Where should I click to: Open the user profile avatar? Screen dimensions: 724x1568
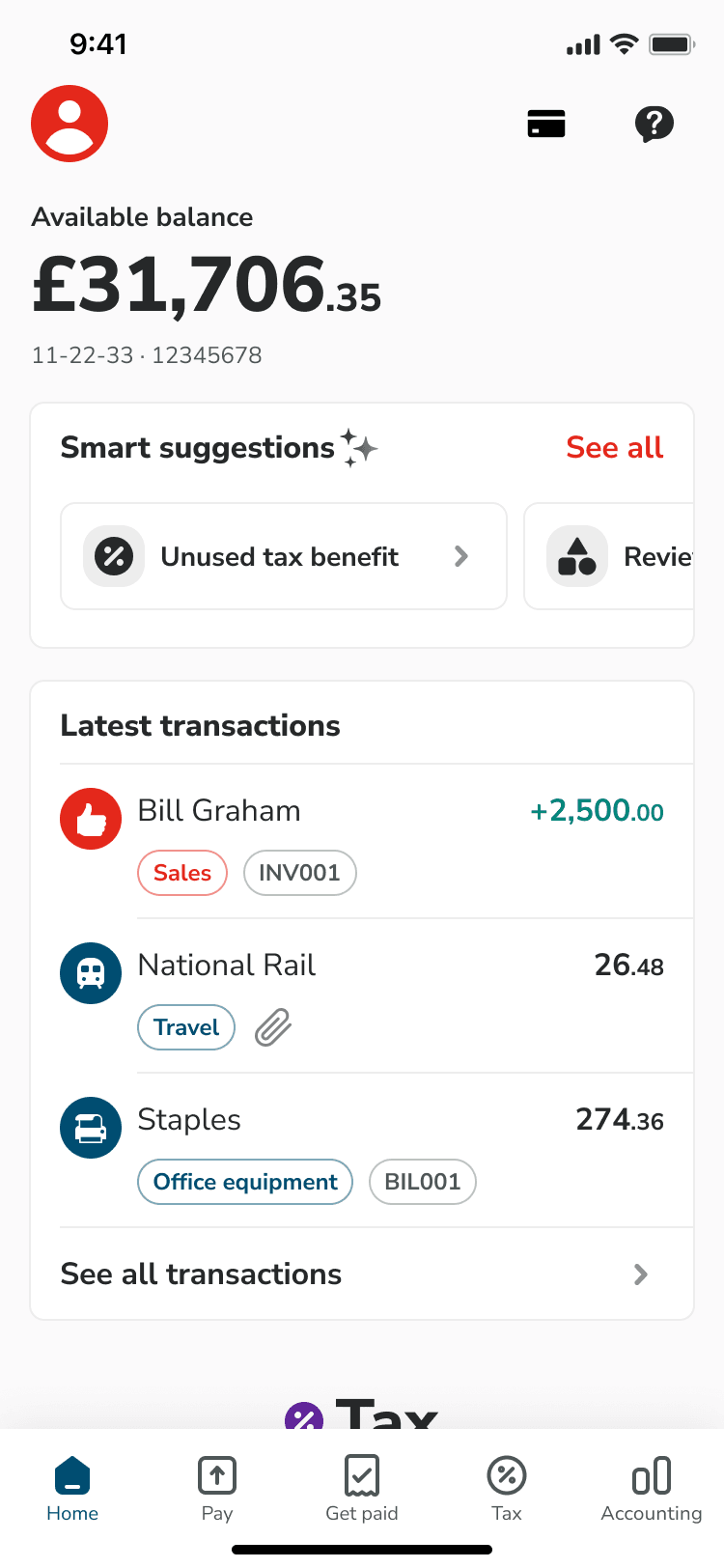click(x=70, y=124)
